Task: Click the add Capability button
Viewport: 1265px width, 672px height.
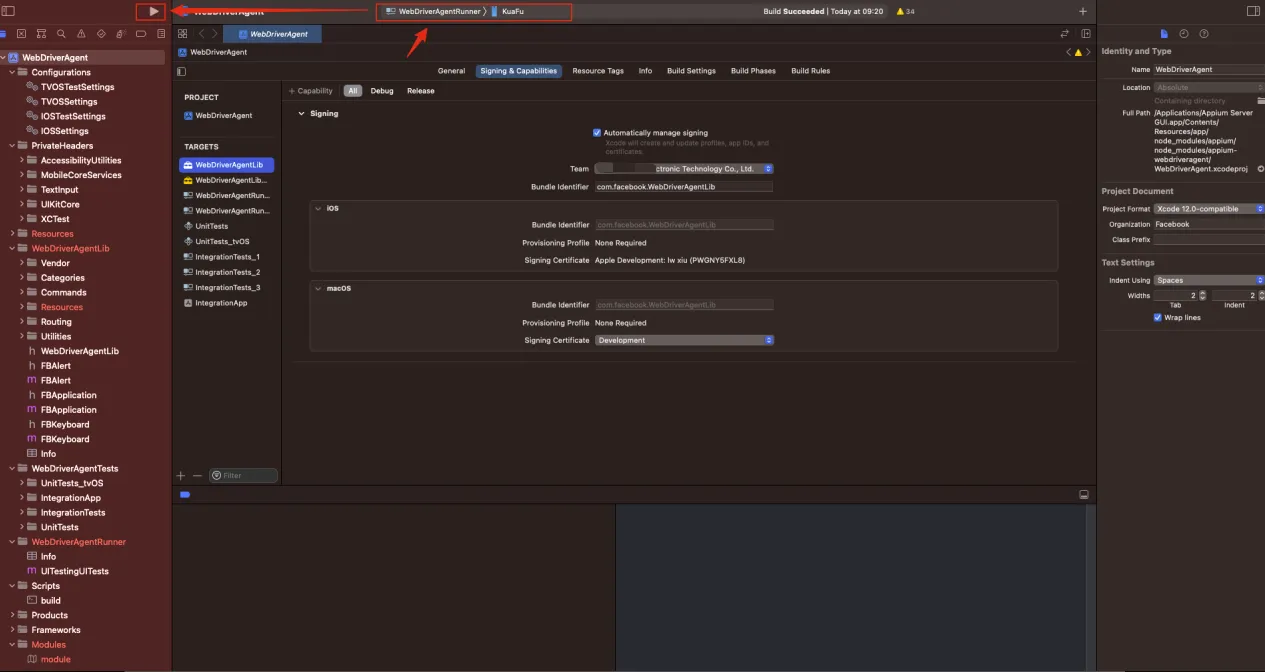Action: pos(311,91)
